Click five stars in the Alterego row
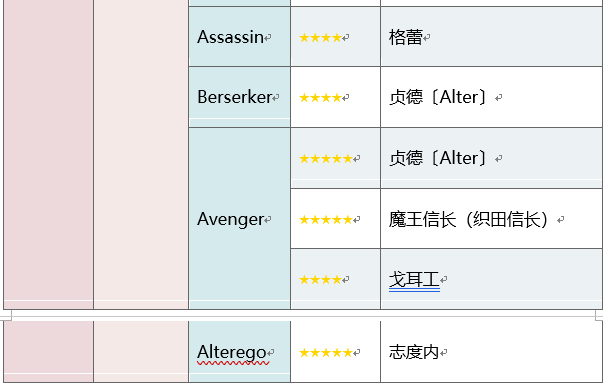Screen dimensions: 603x388 click(326, 353)
